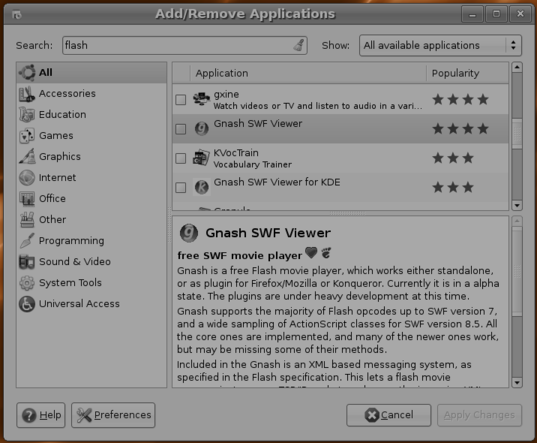Viewport: 537px width, 443px height.
Task: Select the KVocTrain Vocabulary Trainer text
Action: (252, 165)
